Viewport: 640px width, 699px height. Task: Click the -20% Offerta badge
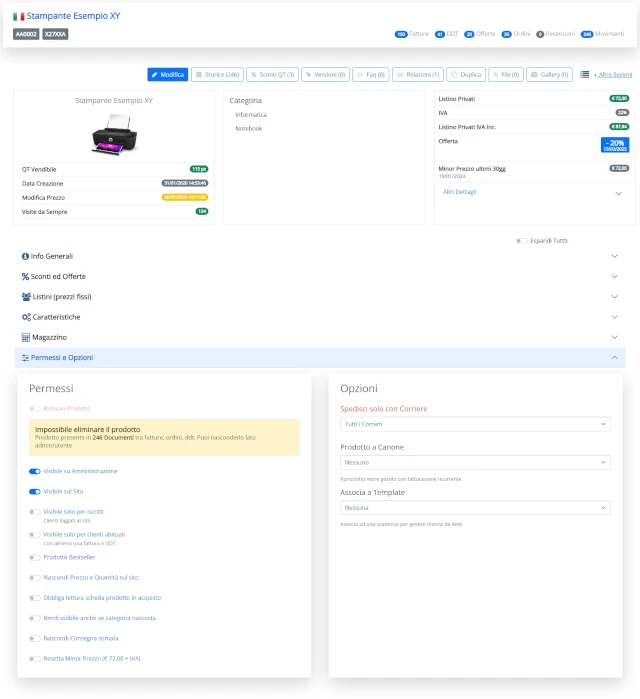(615, 145)
